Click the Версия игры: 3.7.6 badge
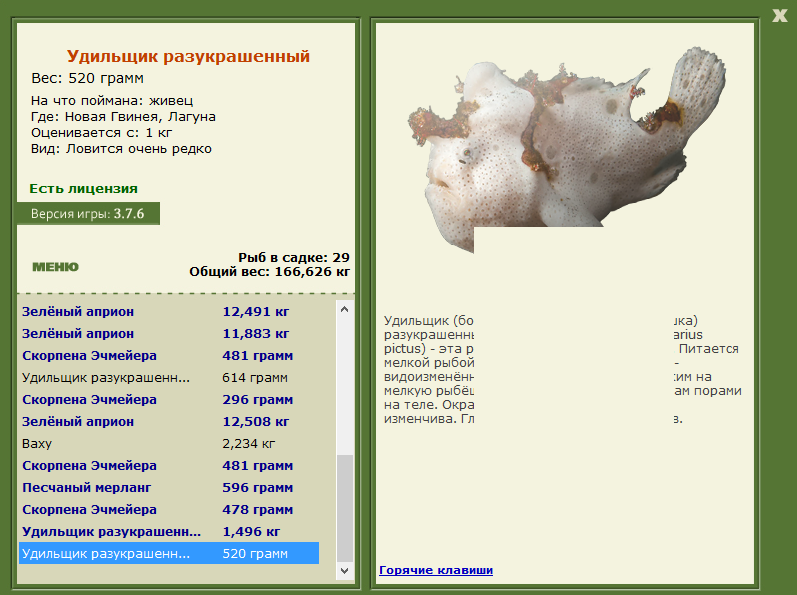Image resolution: width=797 pixels, height=595 pixels. click(x=88, y=213)
